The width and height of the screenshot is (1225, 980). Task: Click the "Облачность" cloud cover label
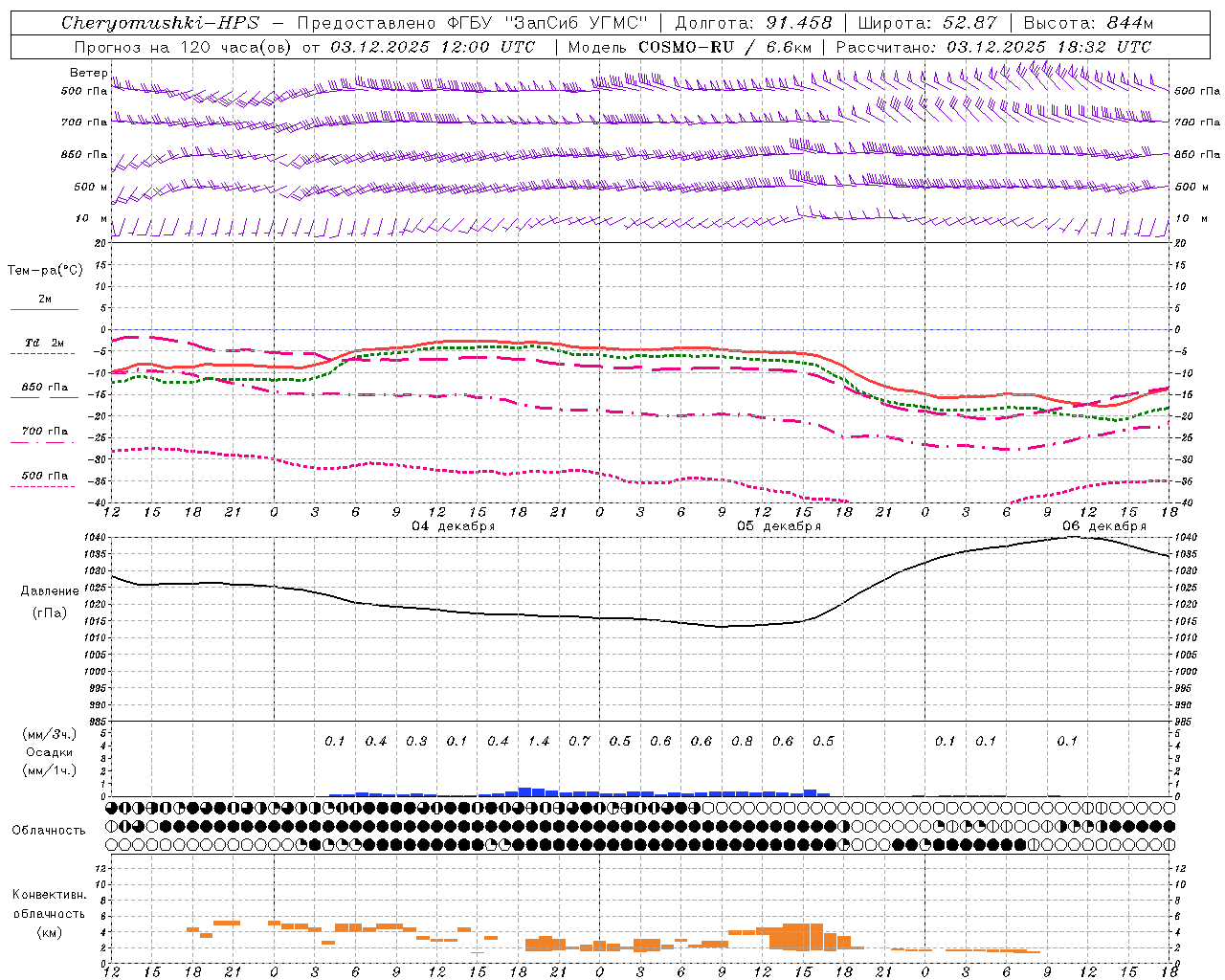pos(49,830)
